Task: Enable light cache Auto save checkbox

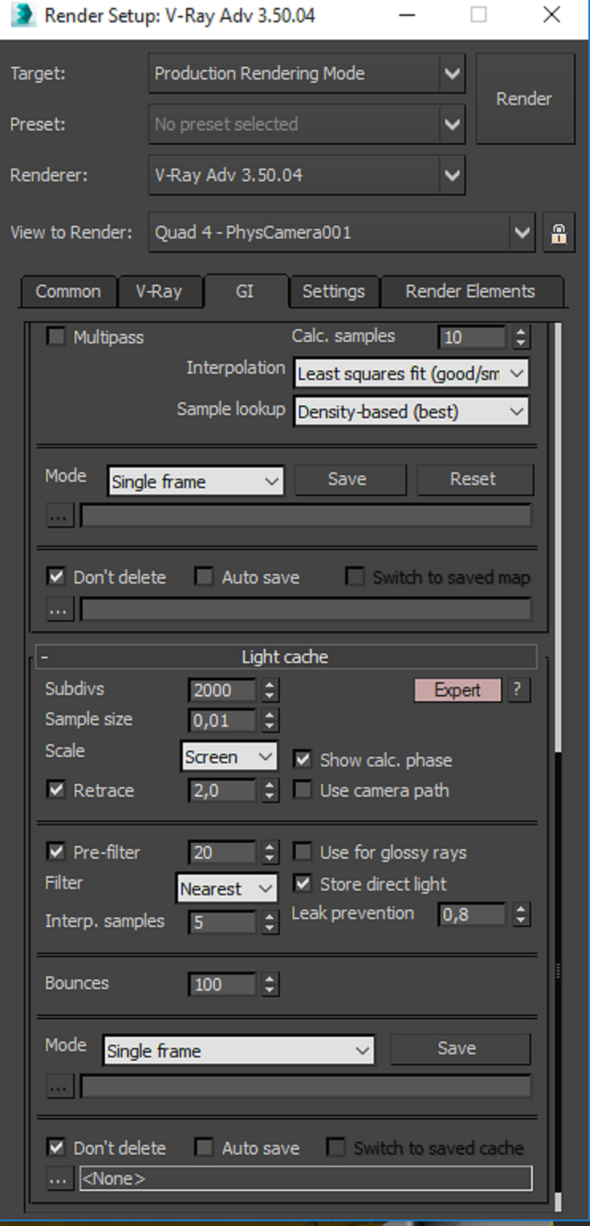Action: (x=204, y=1148)
